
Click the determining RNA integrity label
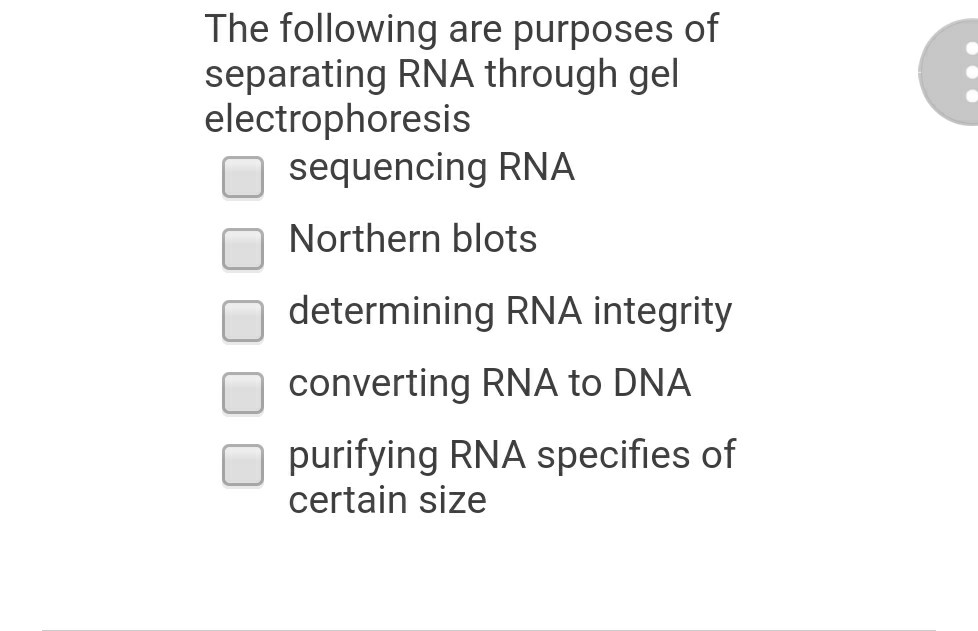[x=509, y=311]
